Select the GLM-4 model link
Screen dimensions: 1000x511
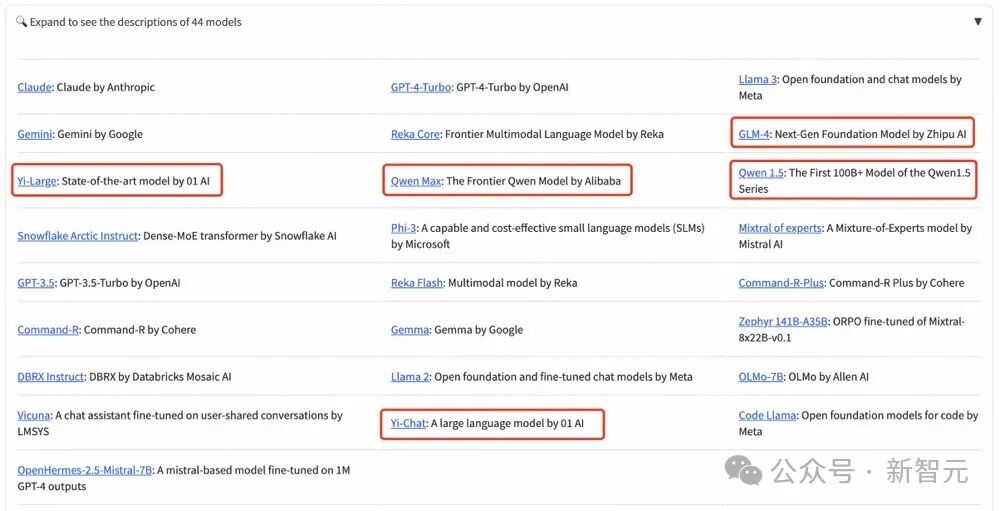(x=753, y=134)
